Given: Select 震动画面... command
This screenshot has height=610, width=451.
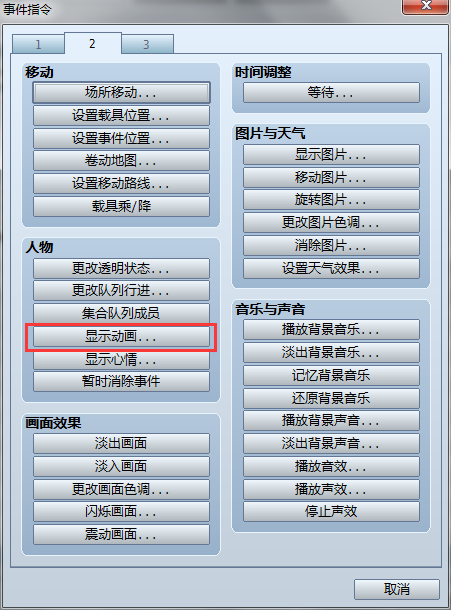Looking at the screenshot, I should point(121,535).
